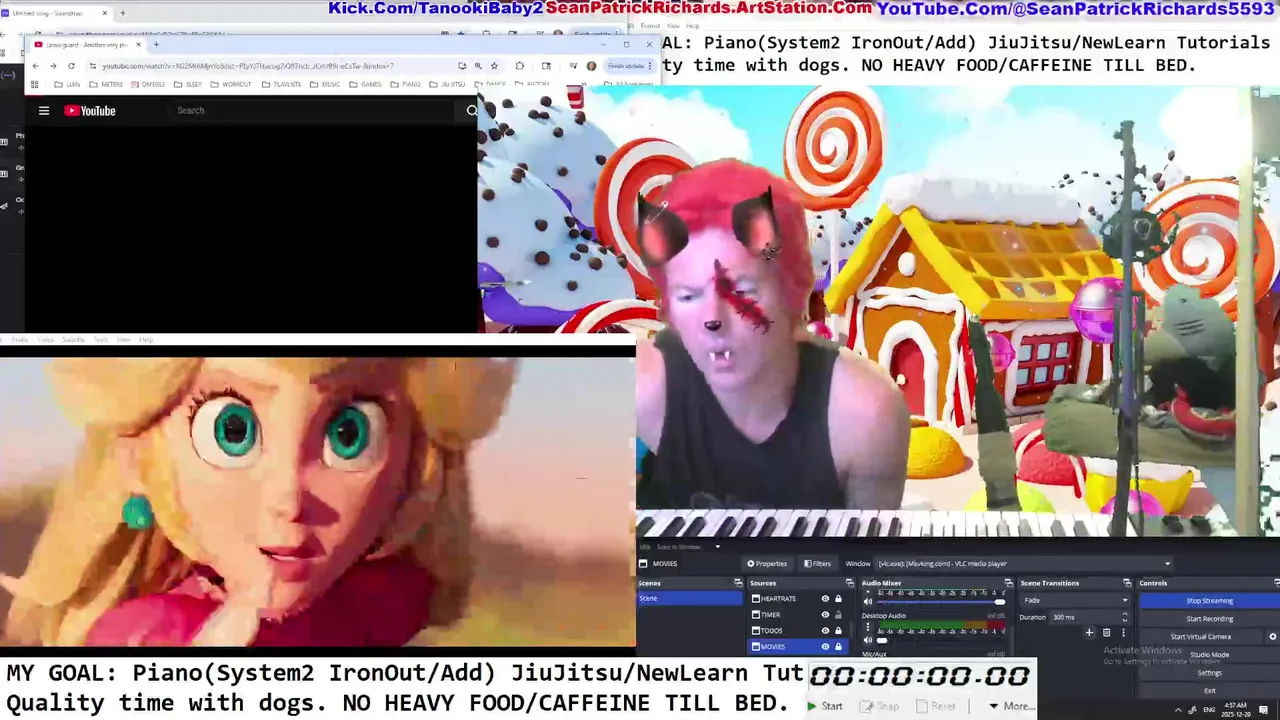This screenshot has height=720, width=1280.
Task: Adjust the Duration 300 ms spinner arrows
Action: coord(1124,617)
